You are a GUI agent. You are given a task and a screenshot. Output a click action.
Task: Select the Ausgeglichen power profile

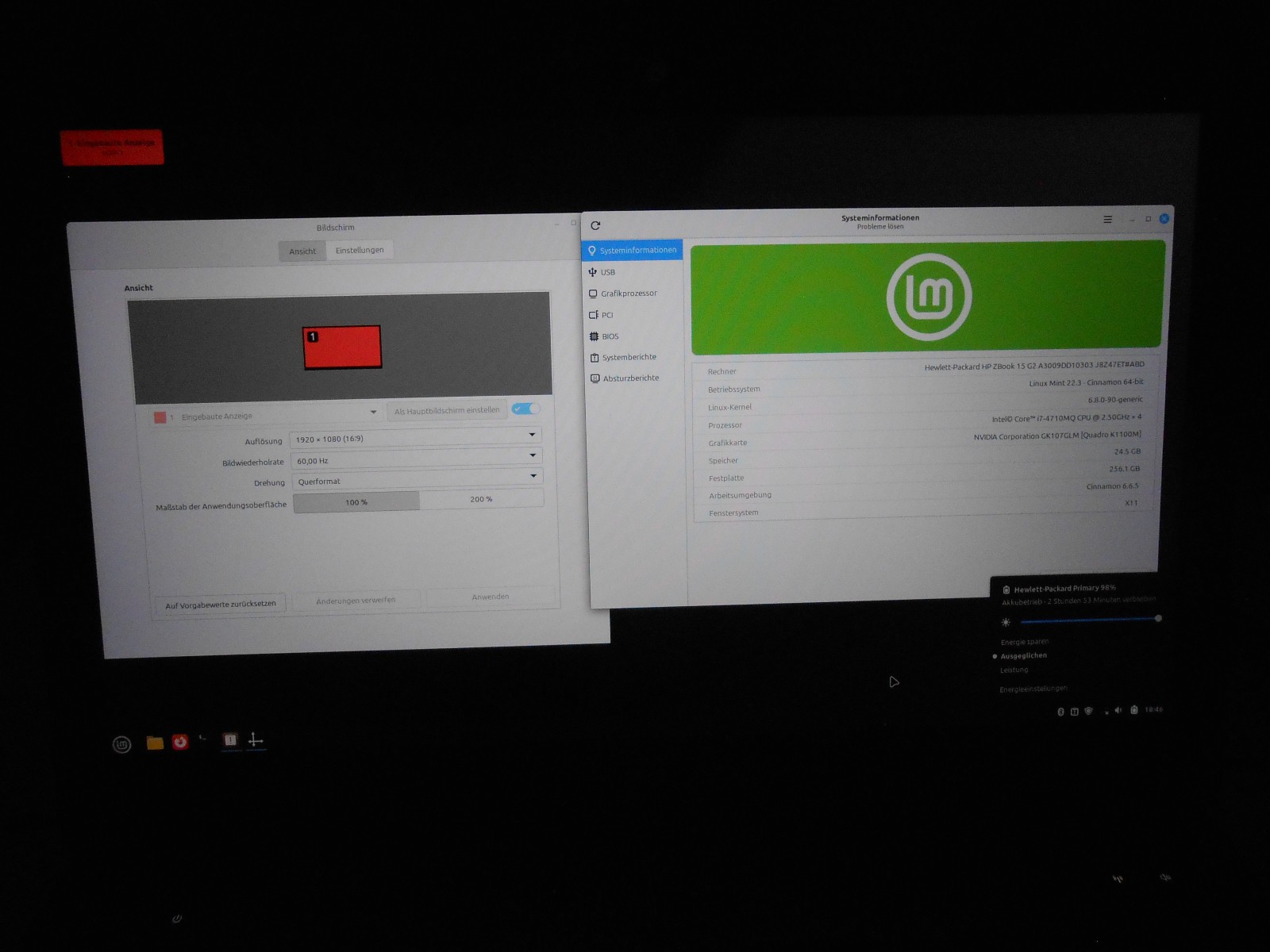1023,656
